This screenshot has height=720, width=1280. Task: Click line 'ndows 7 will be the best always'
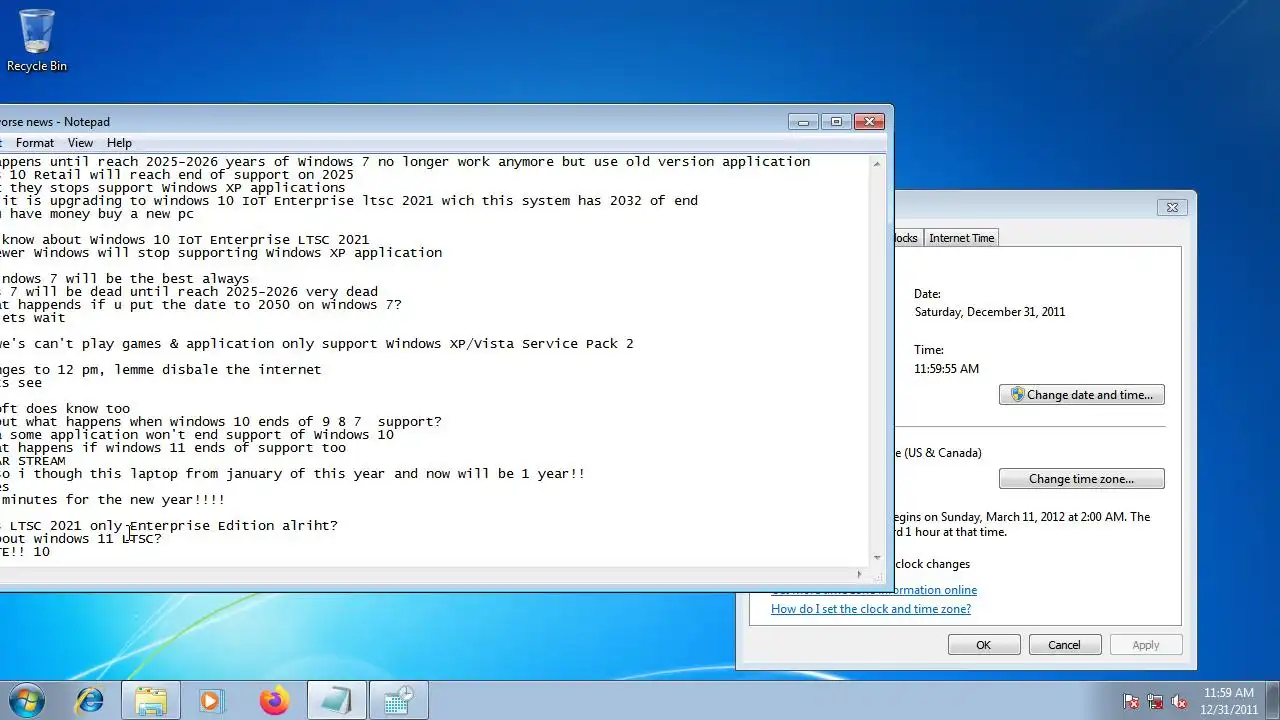click(x=125, y=279)
